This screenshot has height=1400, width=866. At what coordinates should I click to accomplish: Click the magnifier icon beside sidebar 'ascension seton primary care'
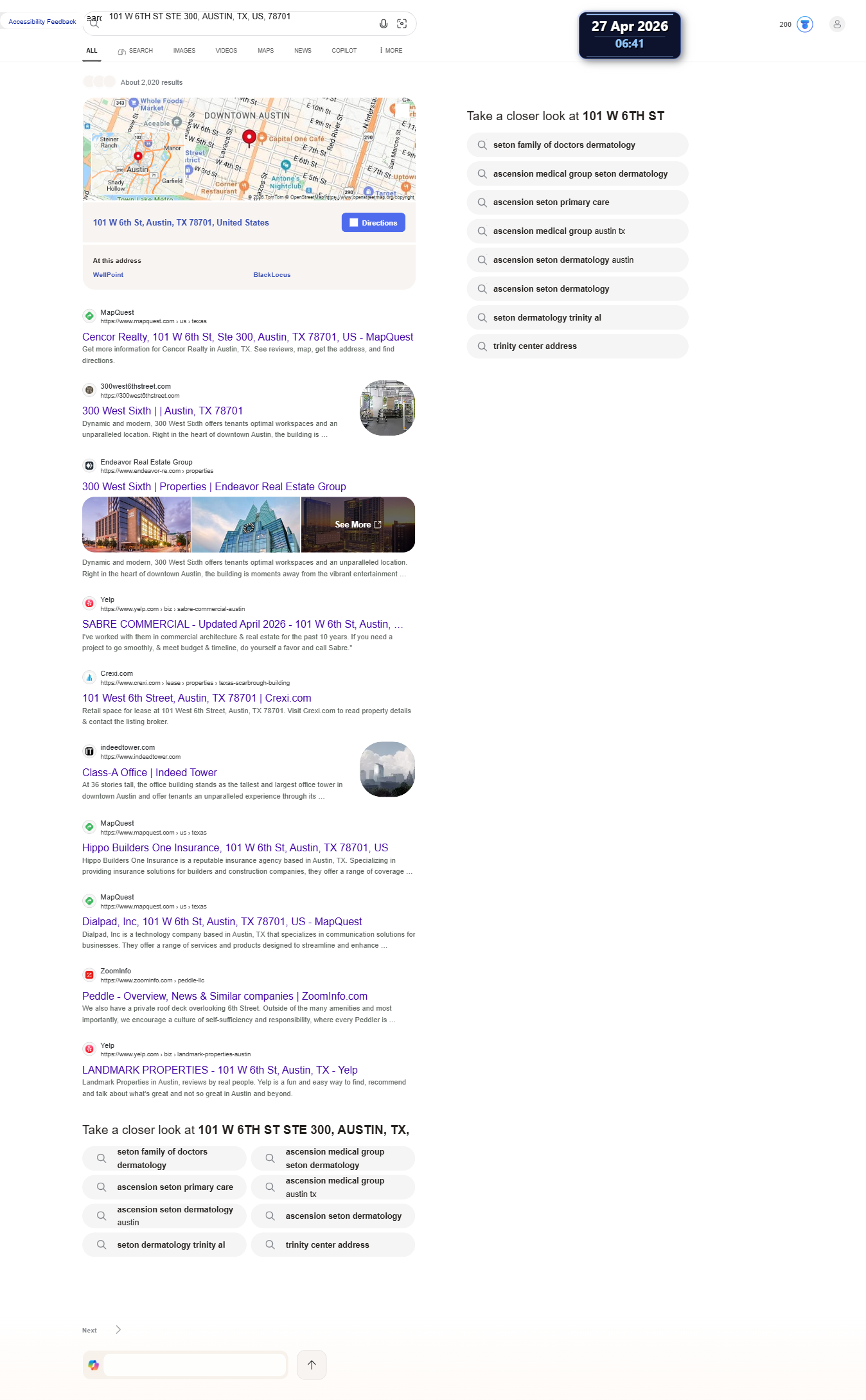(482, 202)
